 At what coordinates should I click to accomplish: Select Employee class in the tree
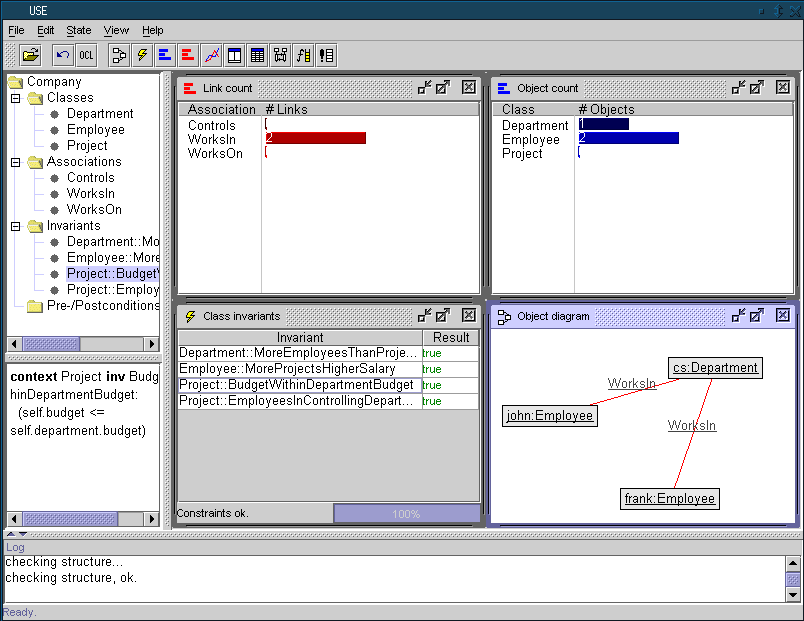click(95, 130)
